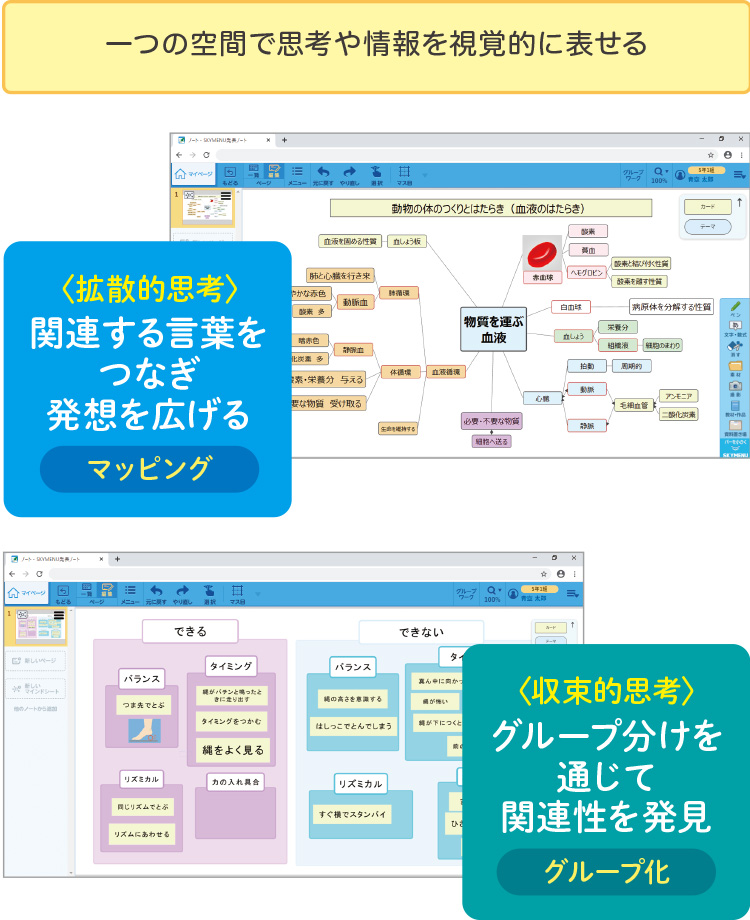This screenshot has height=920, width=750.
Task: Select 力の入れ具合 label
Action: pyautogui.click(x=235, y=782)
